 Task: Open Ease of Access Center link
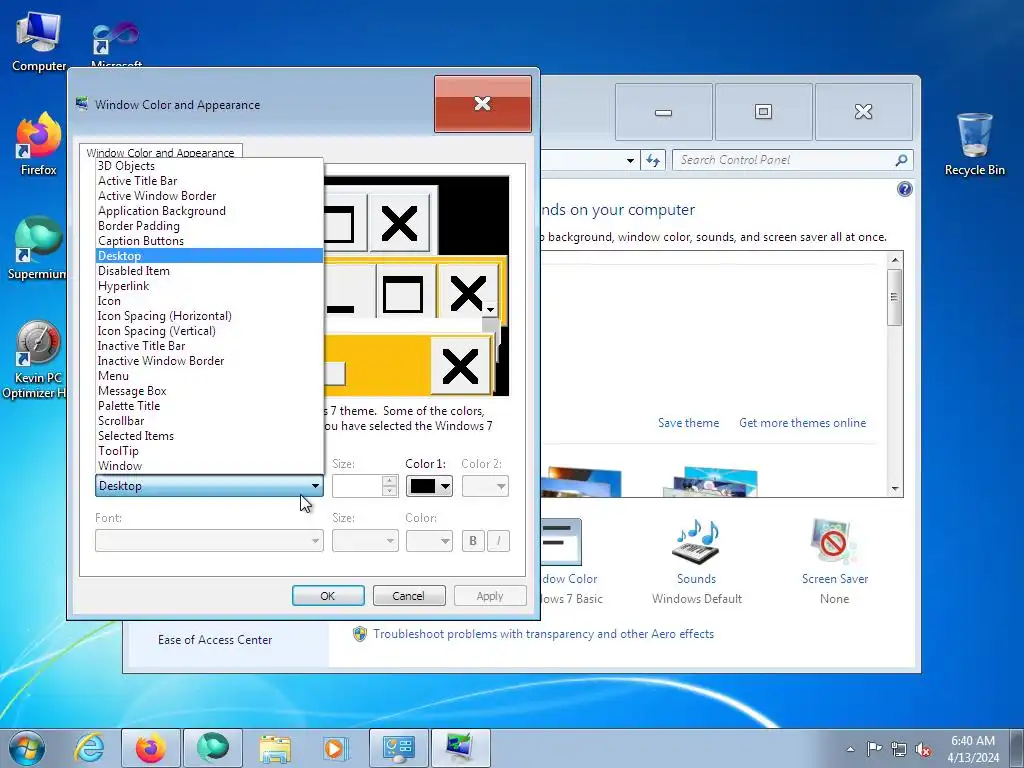(215, 640)
